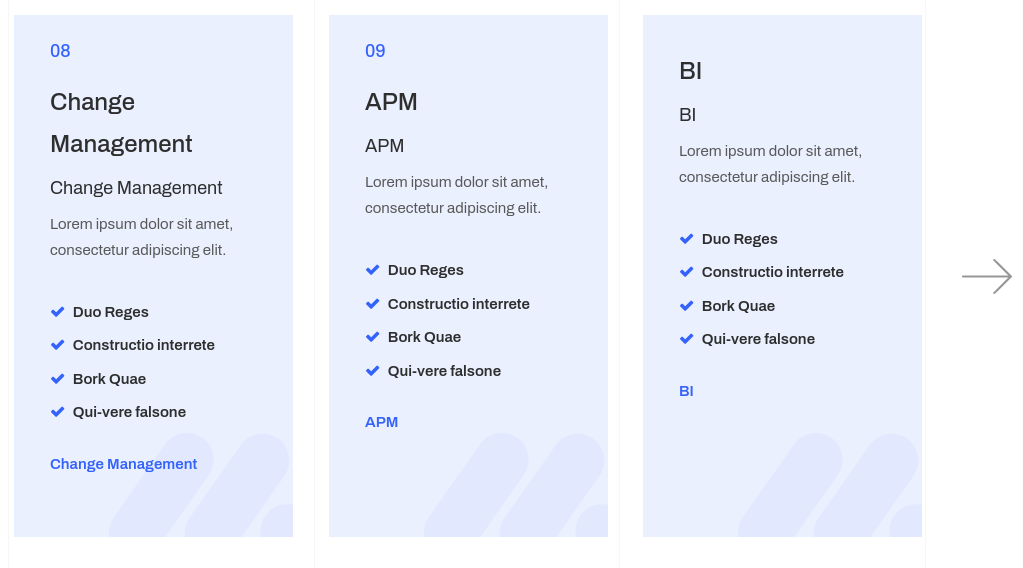The height and width of the screenshot is (568, 1023).
Task: Open the blue APM link
Action: coord(381,422)
